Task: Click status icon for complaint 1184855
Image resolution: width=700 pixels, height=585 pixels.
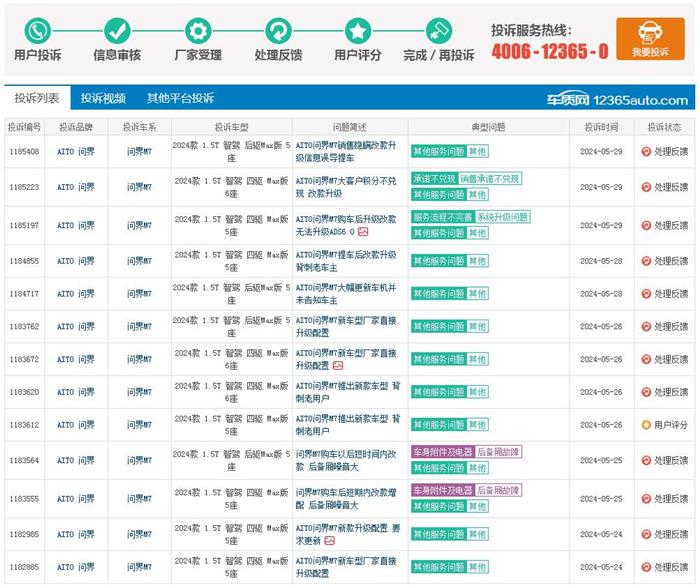Action: point(646,261)
